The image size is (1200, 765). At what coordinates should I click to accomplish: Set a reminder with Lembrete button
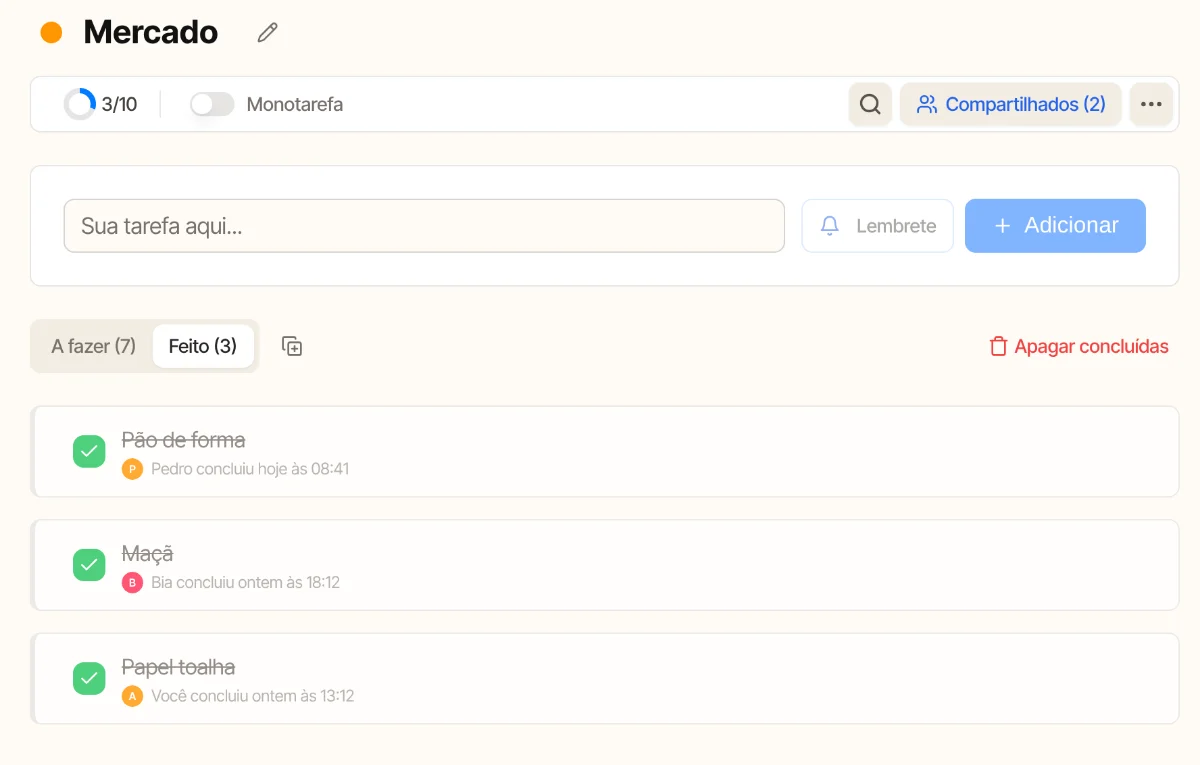pyautogui.click(x=878, y=226)
